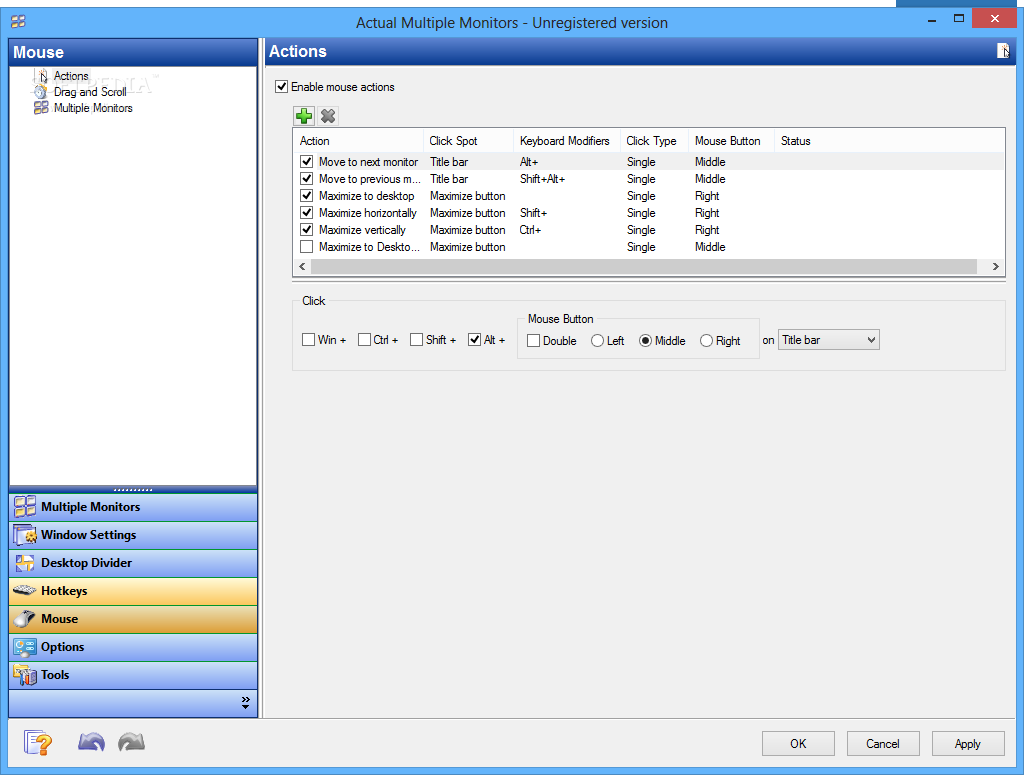Click the list scroll right arrow
Viewport: 1024px width, 775px height.
995,266
